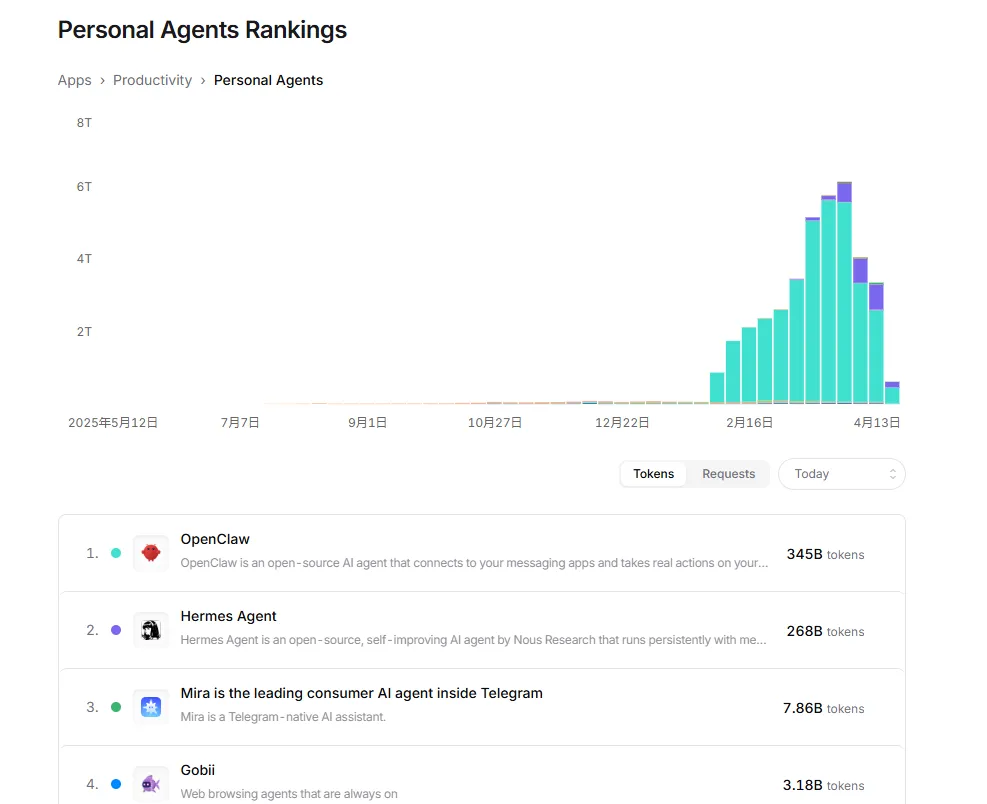Select the Personal Agents breadcrumb

click(x=268, y=80)
